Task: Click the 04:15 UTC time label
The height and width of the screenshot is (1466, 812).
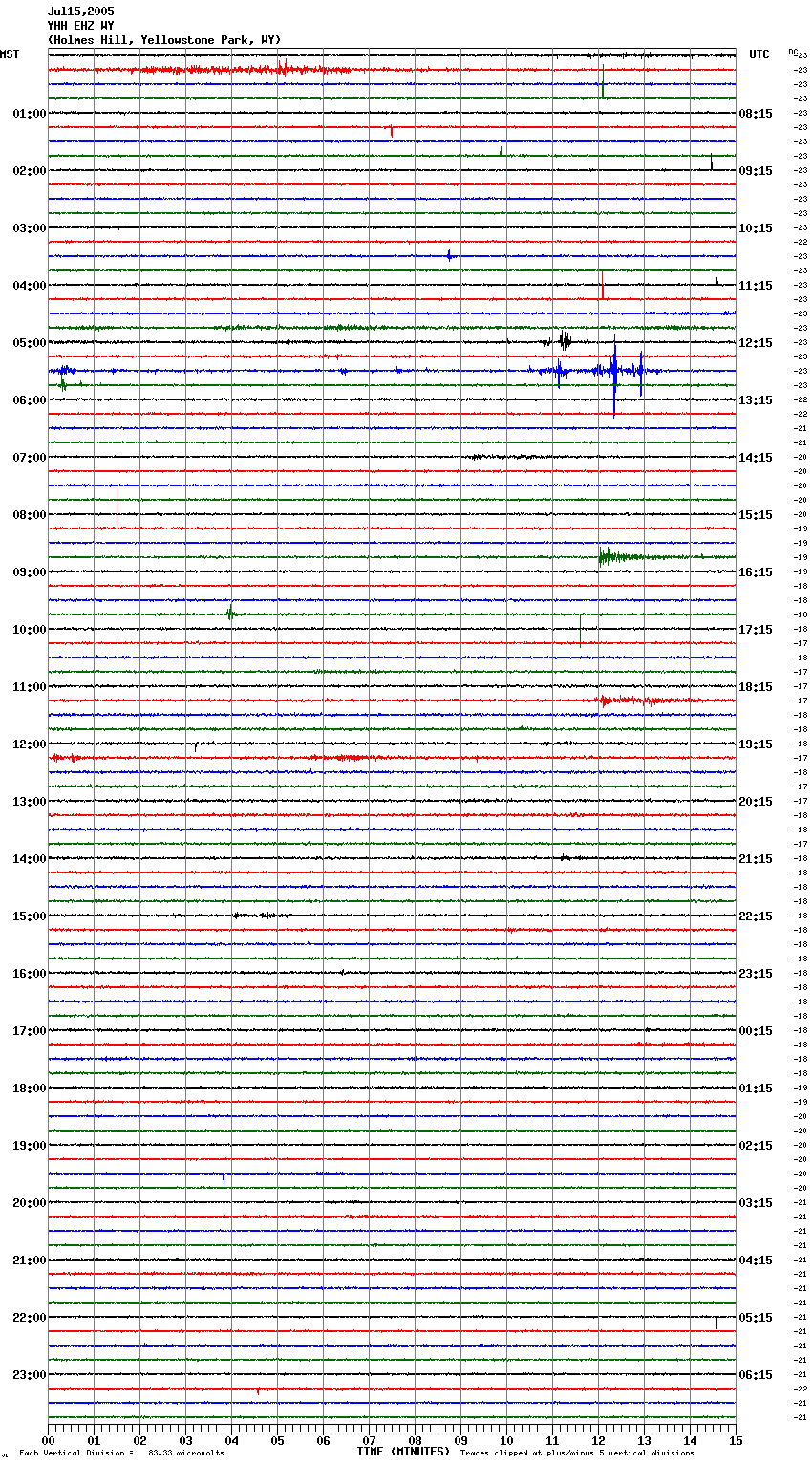Action: (x=756, y=1261)
